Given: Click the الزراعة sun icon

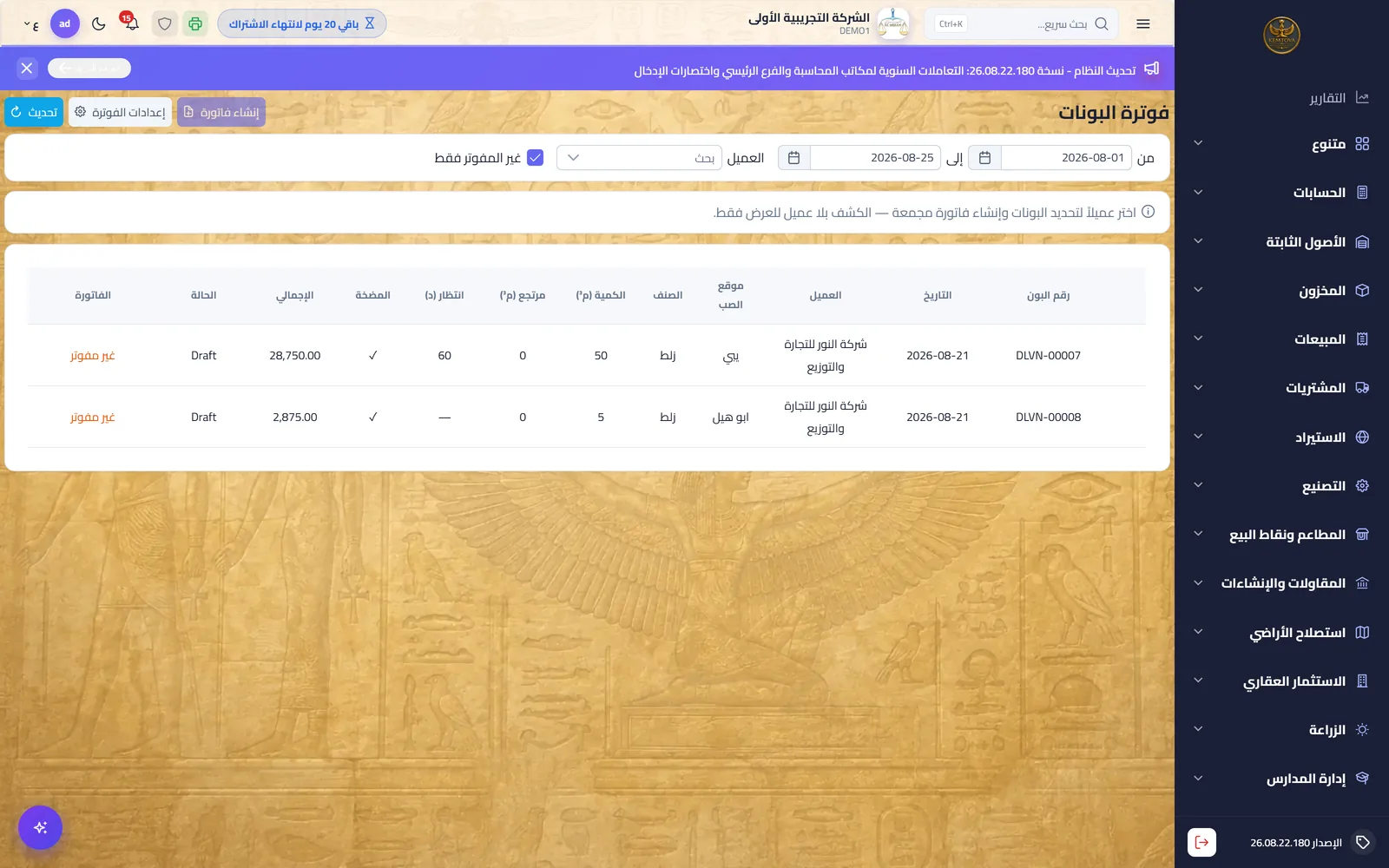Looking at the screenshot, I should coord(1362,730).
